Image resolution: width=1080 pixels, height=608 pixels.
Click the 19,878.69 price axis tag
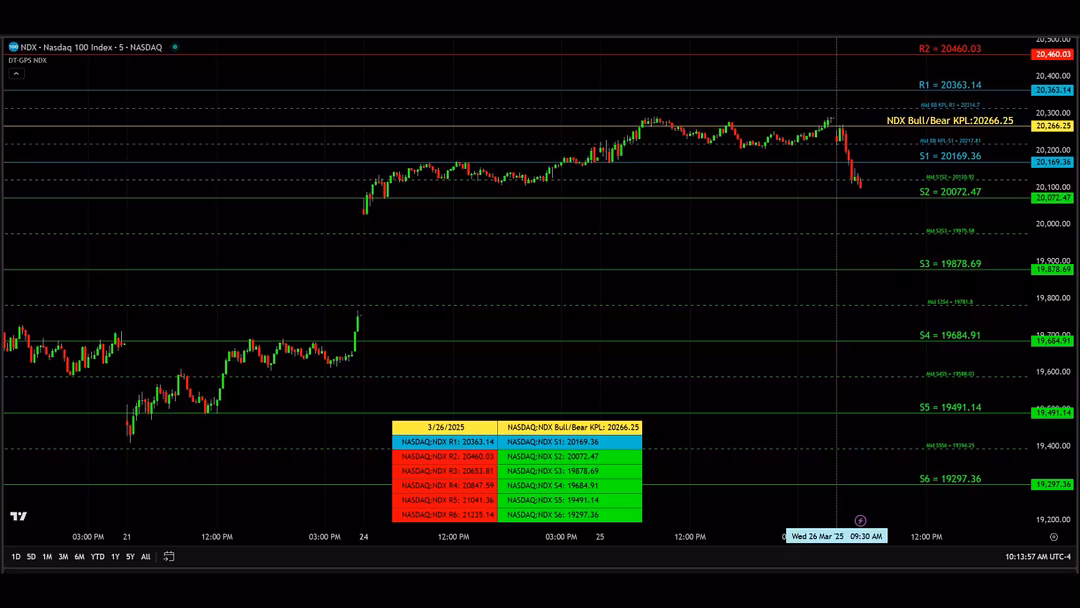pos(1052,269)
